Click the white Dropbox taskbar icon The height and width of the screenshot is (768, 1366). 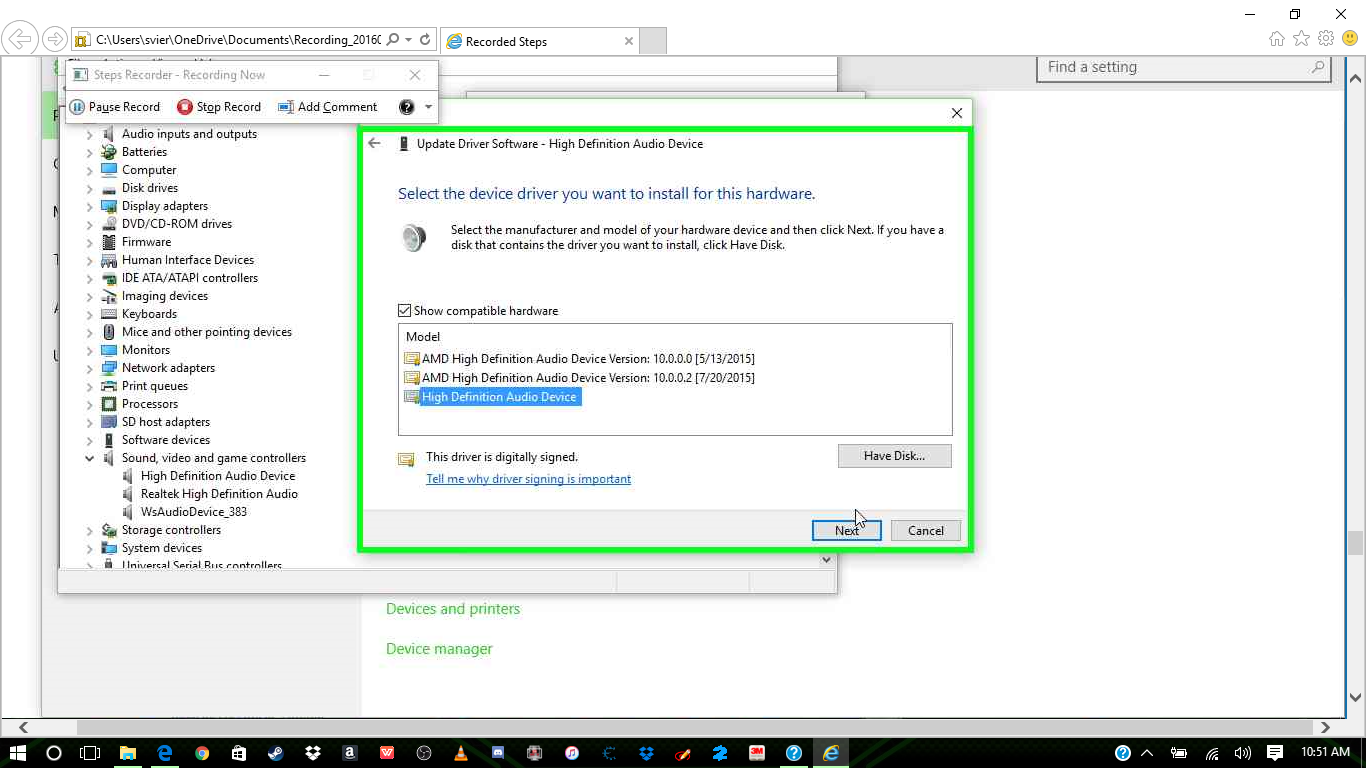pos(312,753)
